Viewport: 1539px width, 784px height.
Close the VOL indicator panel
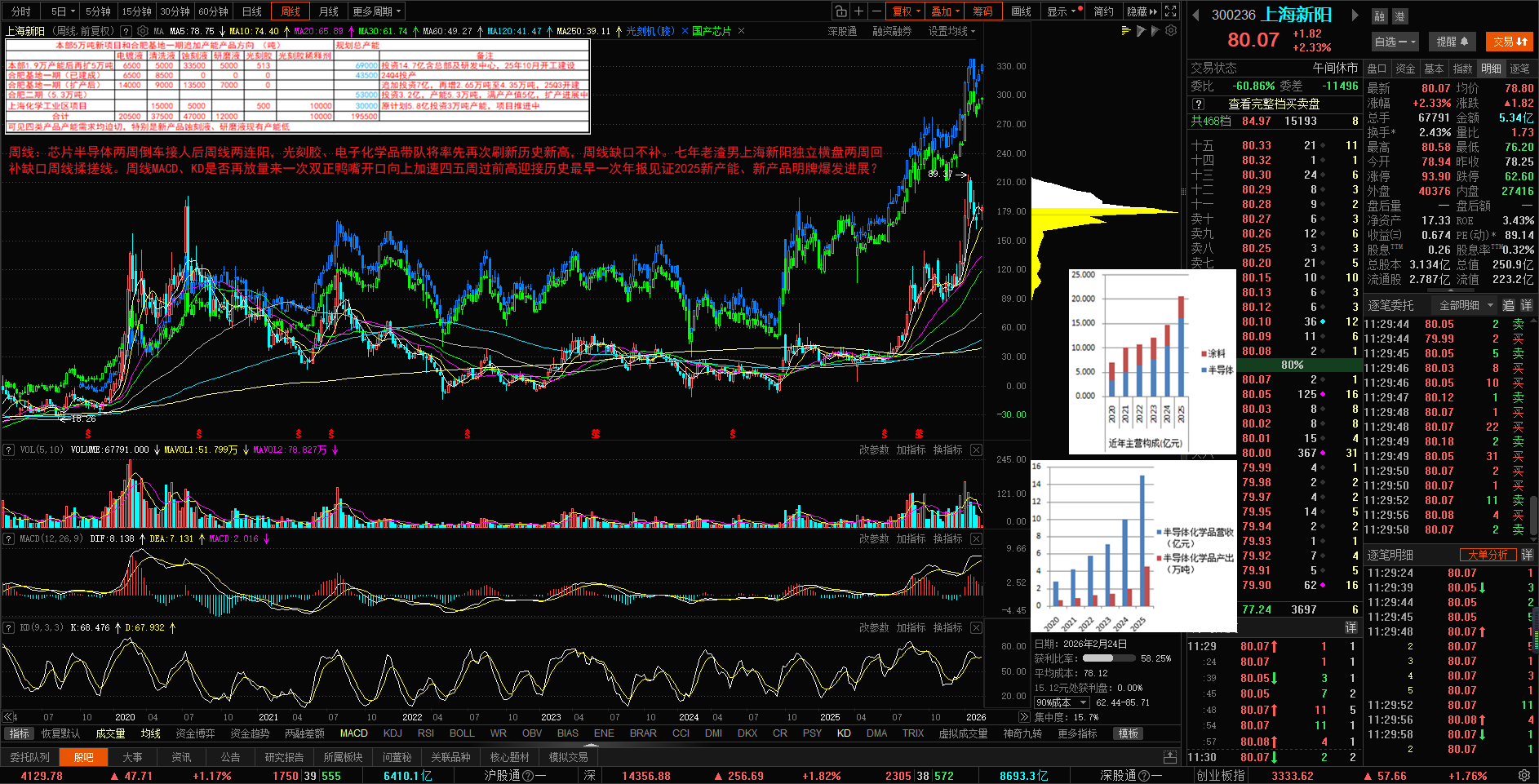click(x=976, y=450)
